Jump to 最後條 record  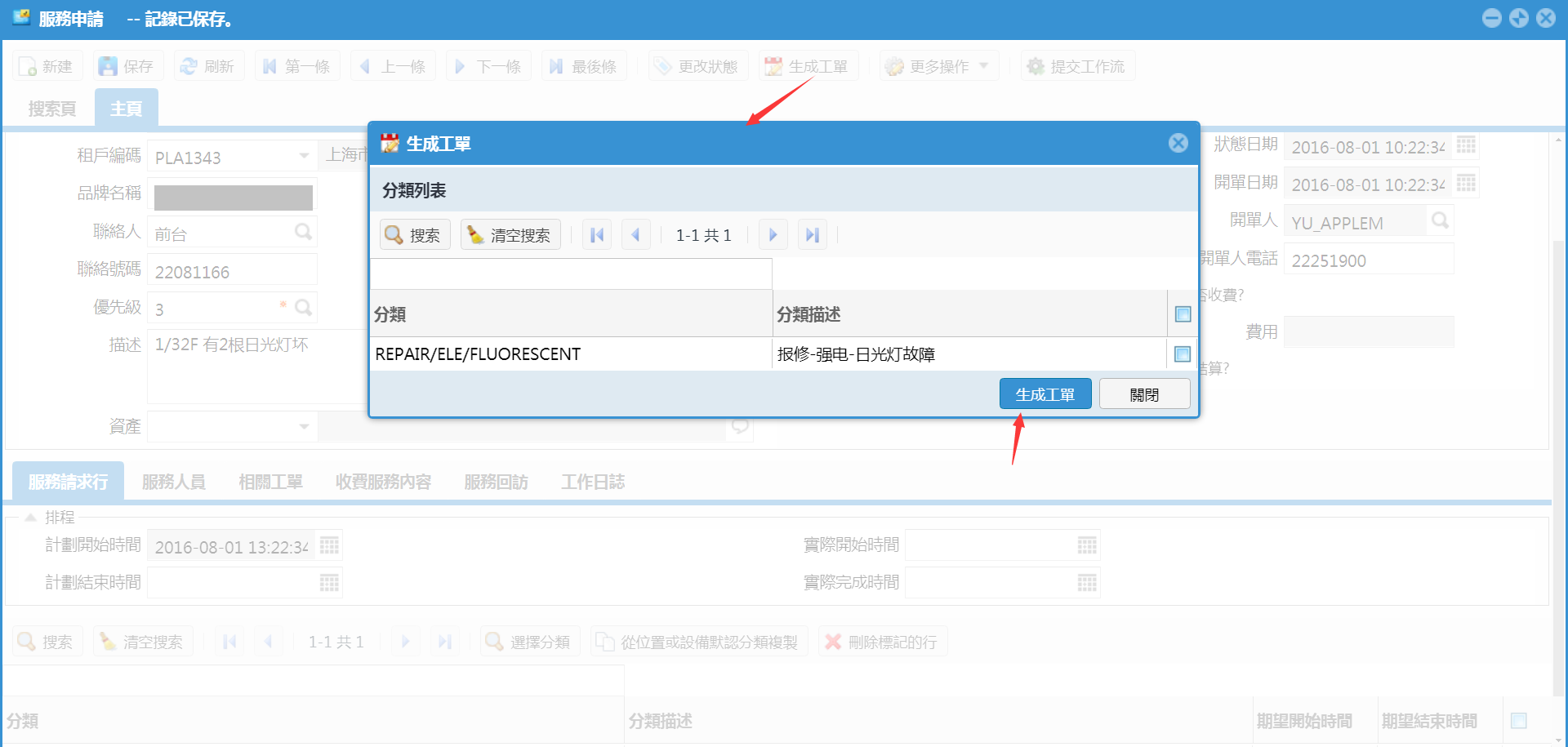[x=584, y=66]
